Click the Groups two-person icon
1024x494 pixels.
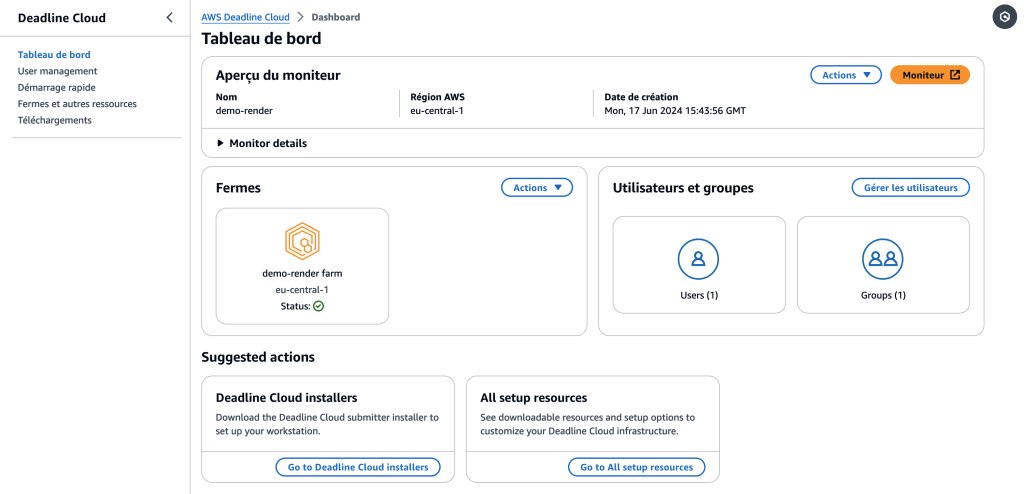(883, 259)
